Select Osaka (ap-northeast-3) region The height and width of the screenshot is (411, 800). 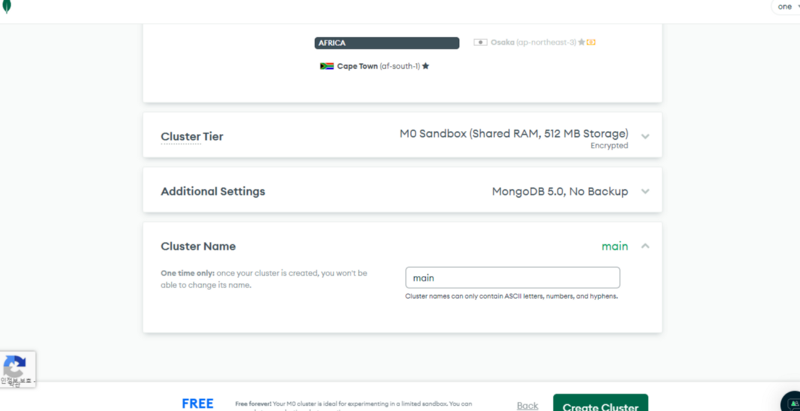click(535, 42)
